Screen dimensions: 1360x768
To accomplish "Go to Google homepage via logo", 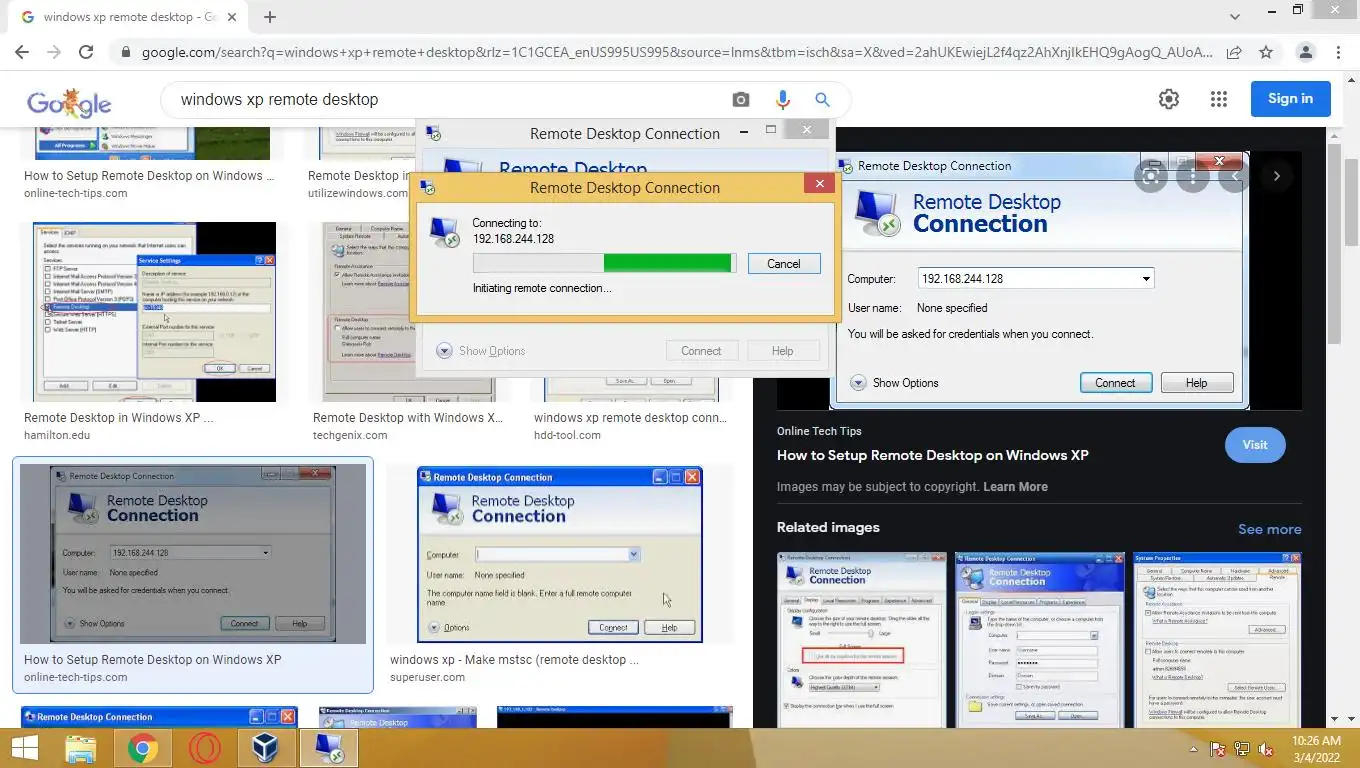I will click(x=69, y=102).
